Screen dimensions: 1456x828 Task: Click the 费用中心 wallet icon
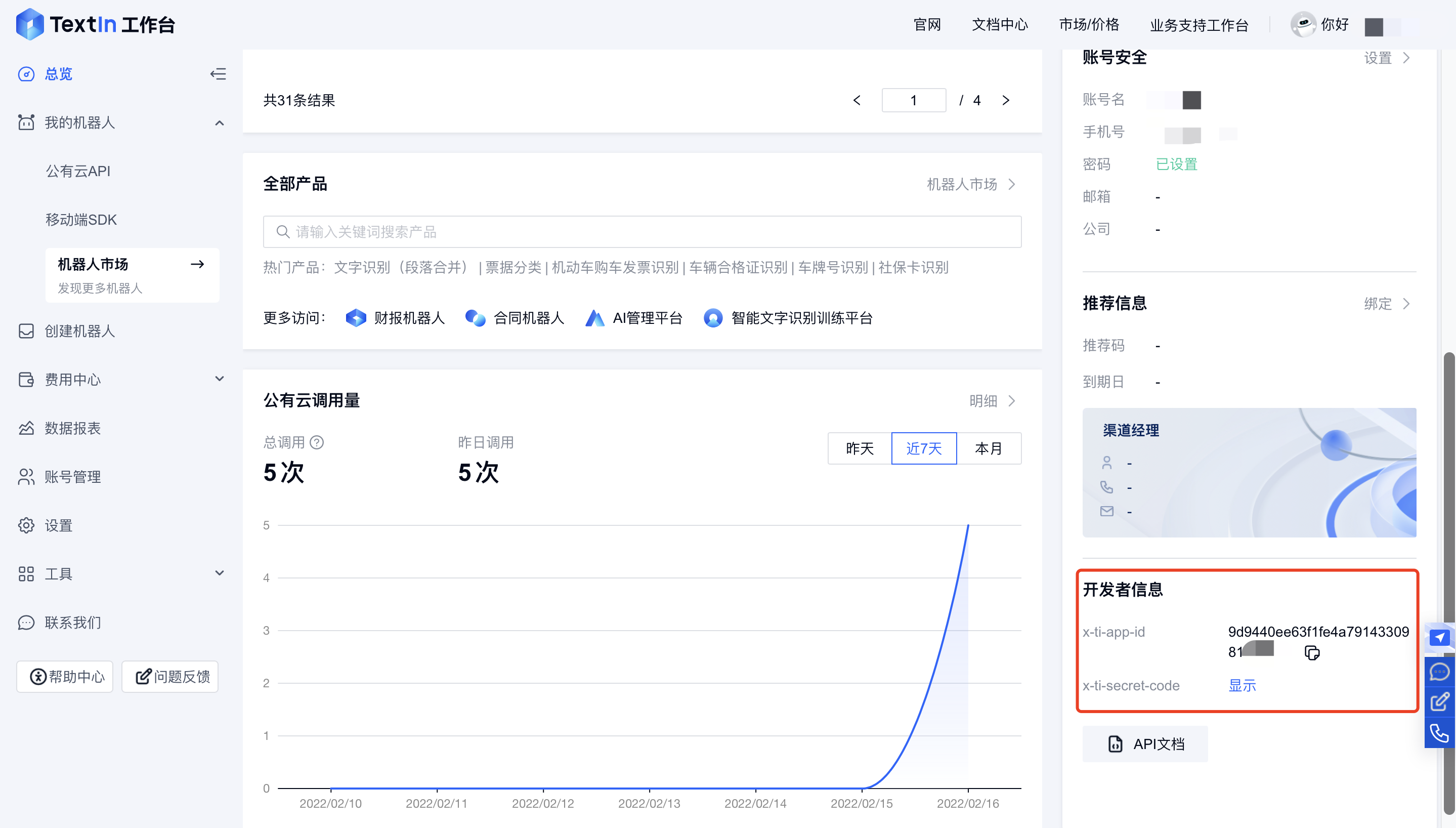[26, 379]
